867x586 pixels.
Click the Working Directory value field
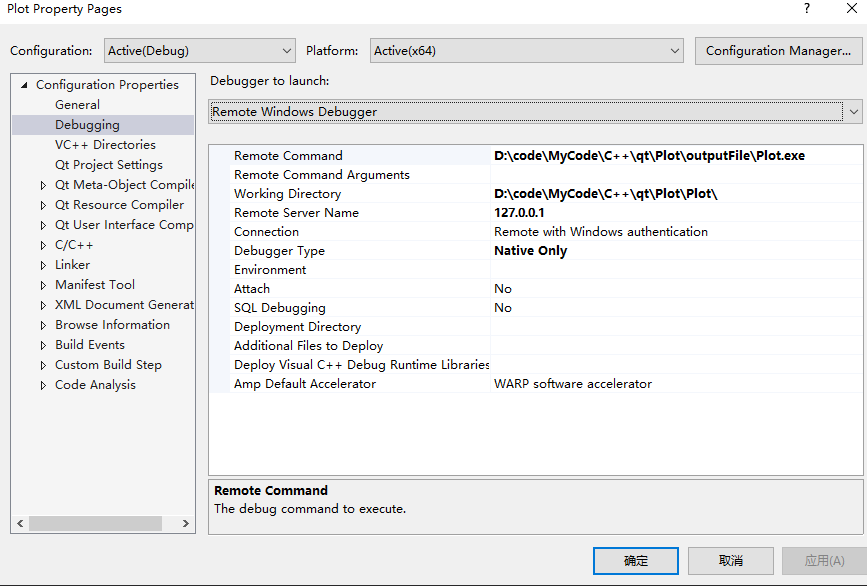pos(676,194)
